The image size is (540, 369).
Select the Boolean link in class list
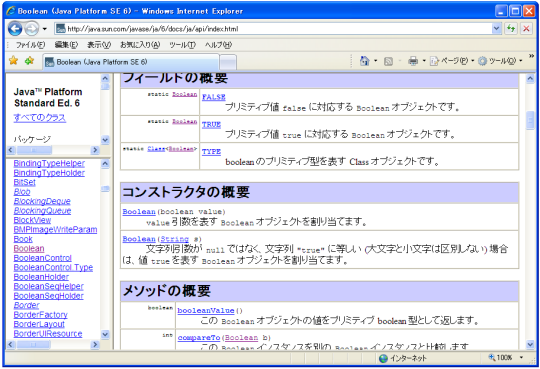[x=29, y=248]
